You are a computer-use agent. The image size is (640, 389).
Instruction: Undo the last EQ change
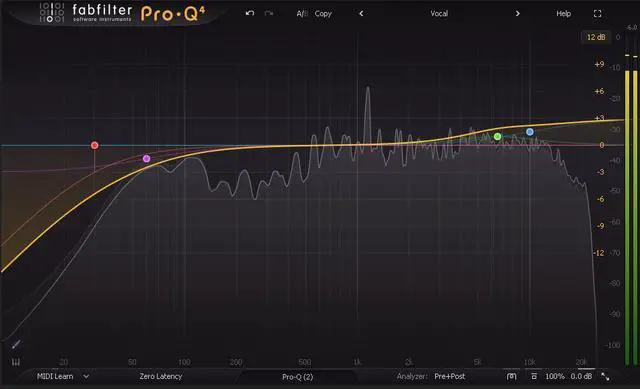point(250,13)
